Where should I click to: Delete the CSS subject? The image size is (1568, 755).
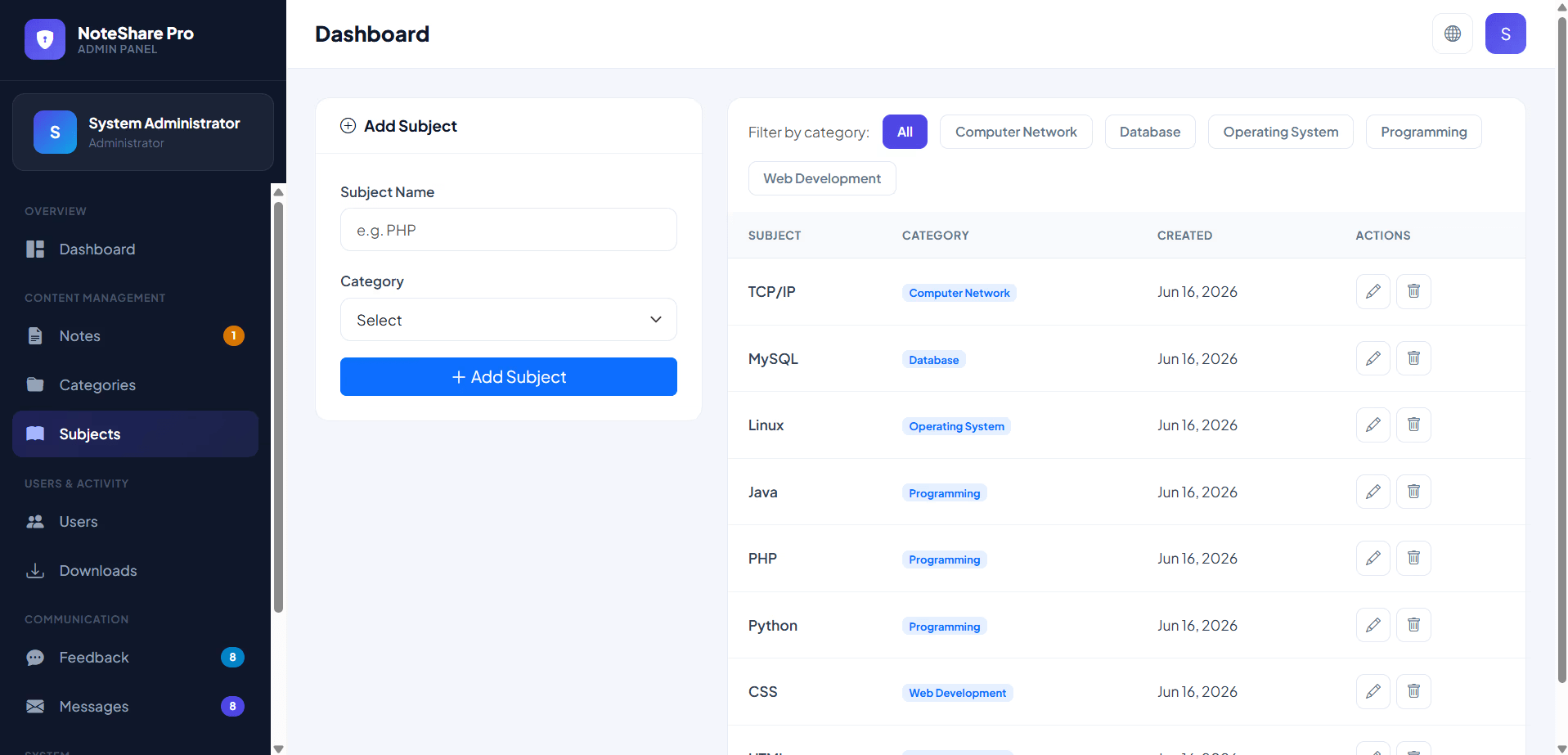[1413, 691]
